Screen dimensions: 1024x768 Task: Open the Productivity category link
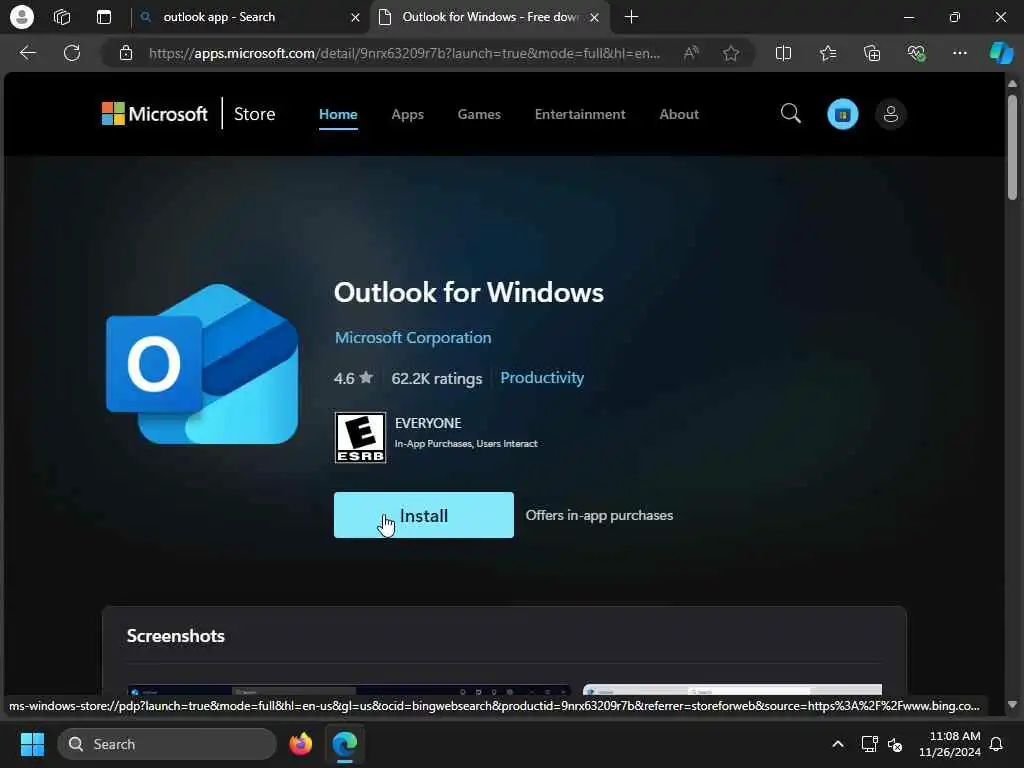click(541, 377)
